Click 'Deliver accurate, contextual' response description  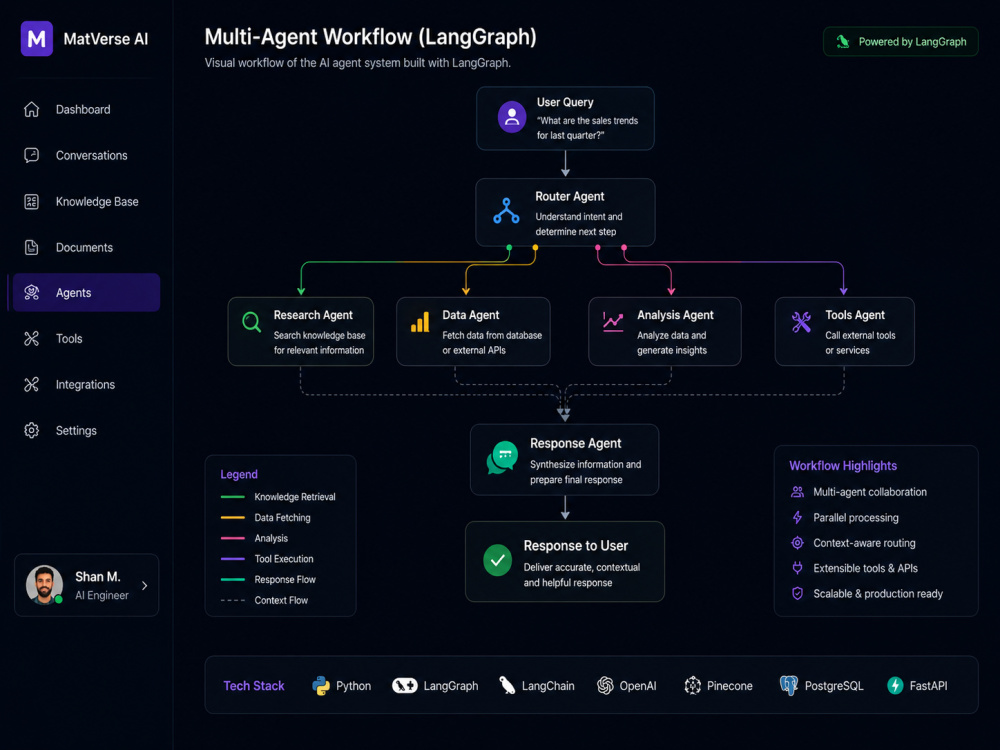(x=582, y=568)
